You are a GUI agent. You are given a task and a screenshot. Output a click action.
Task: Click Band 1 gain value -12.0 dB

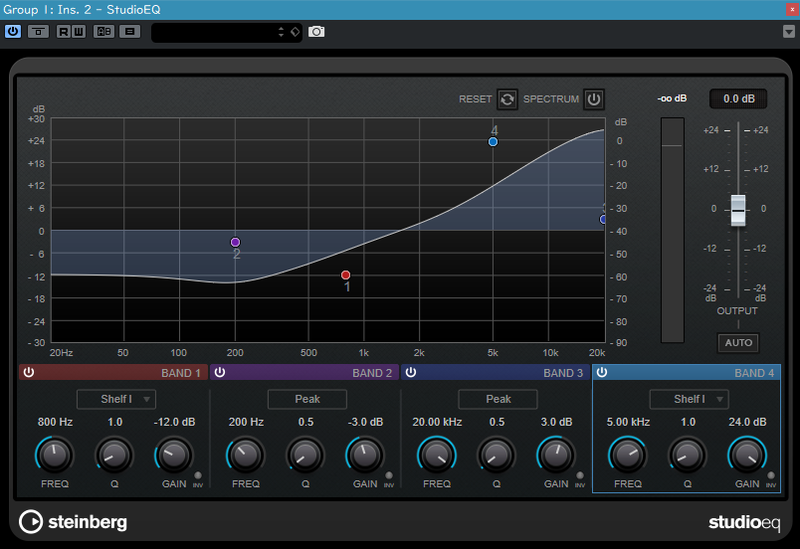[x=174, y=422]
